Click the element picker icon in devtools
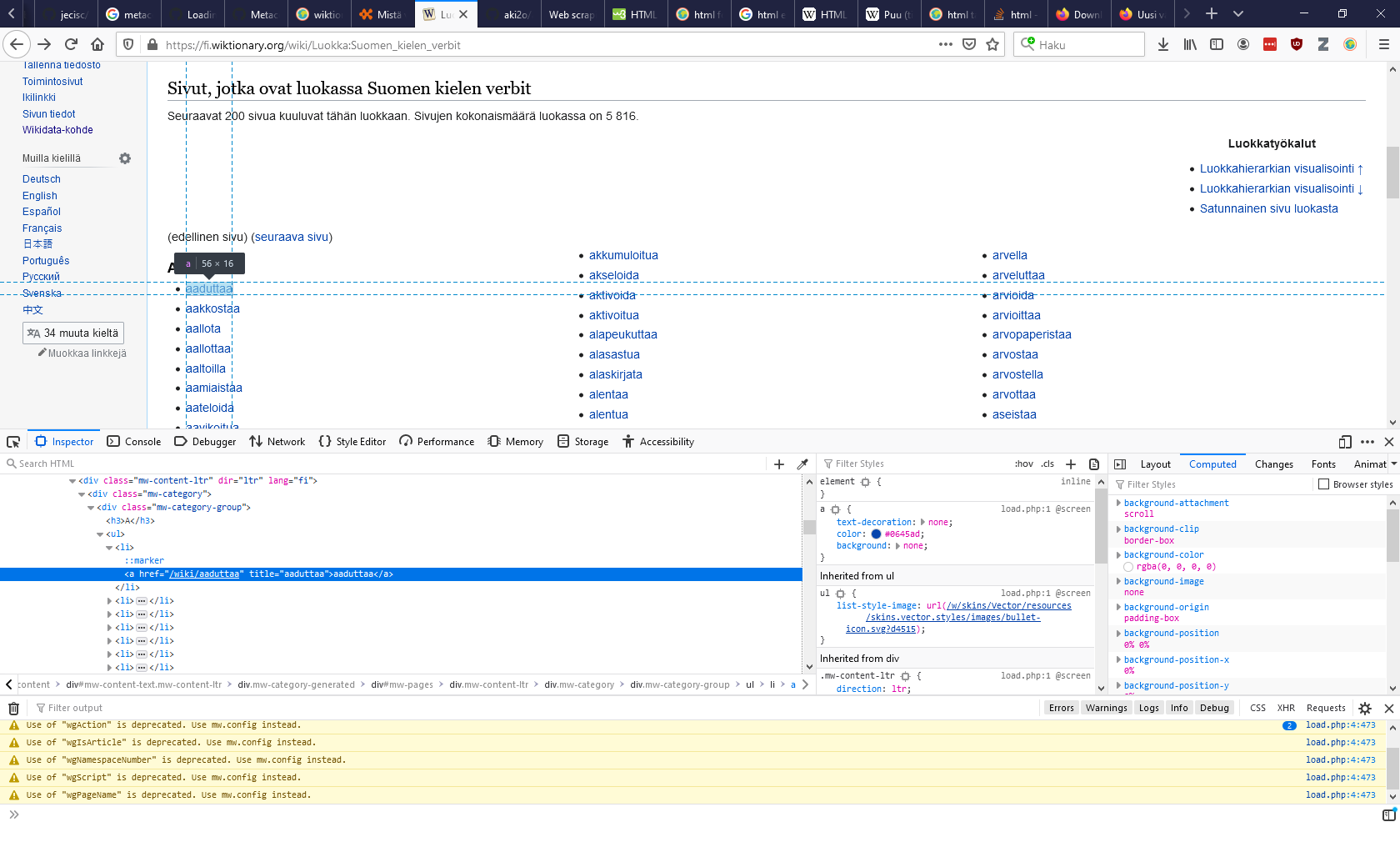Image resolution: width=1400 pixels, height=842 pixels. [x=13, y=442]
